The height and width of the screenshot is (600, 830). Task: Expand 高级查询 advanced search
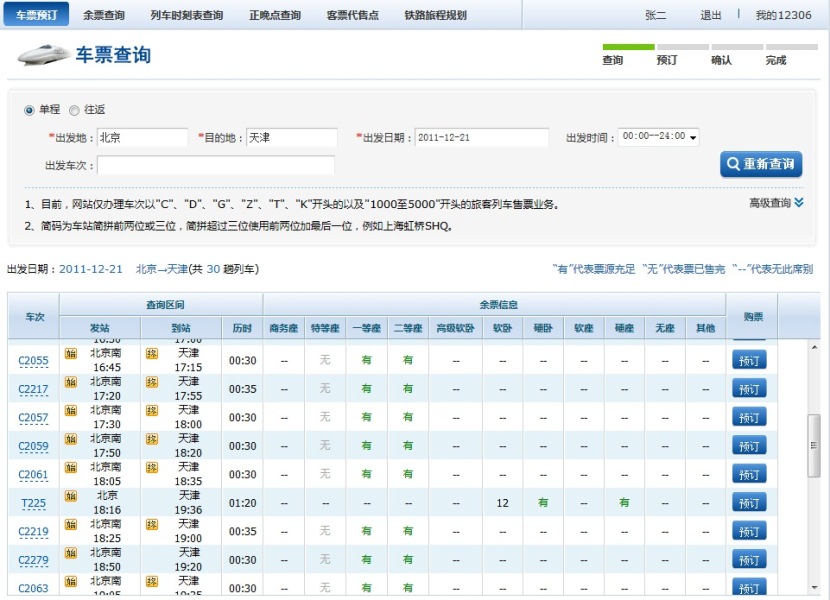pos(777,203)
